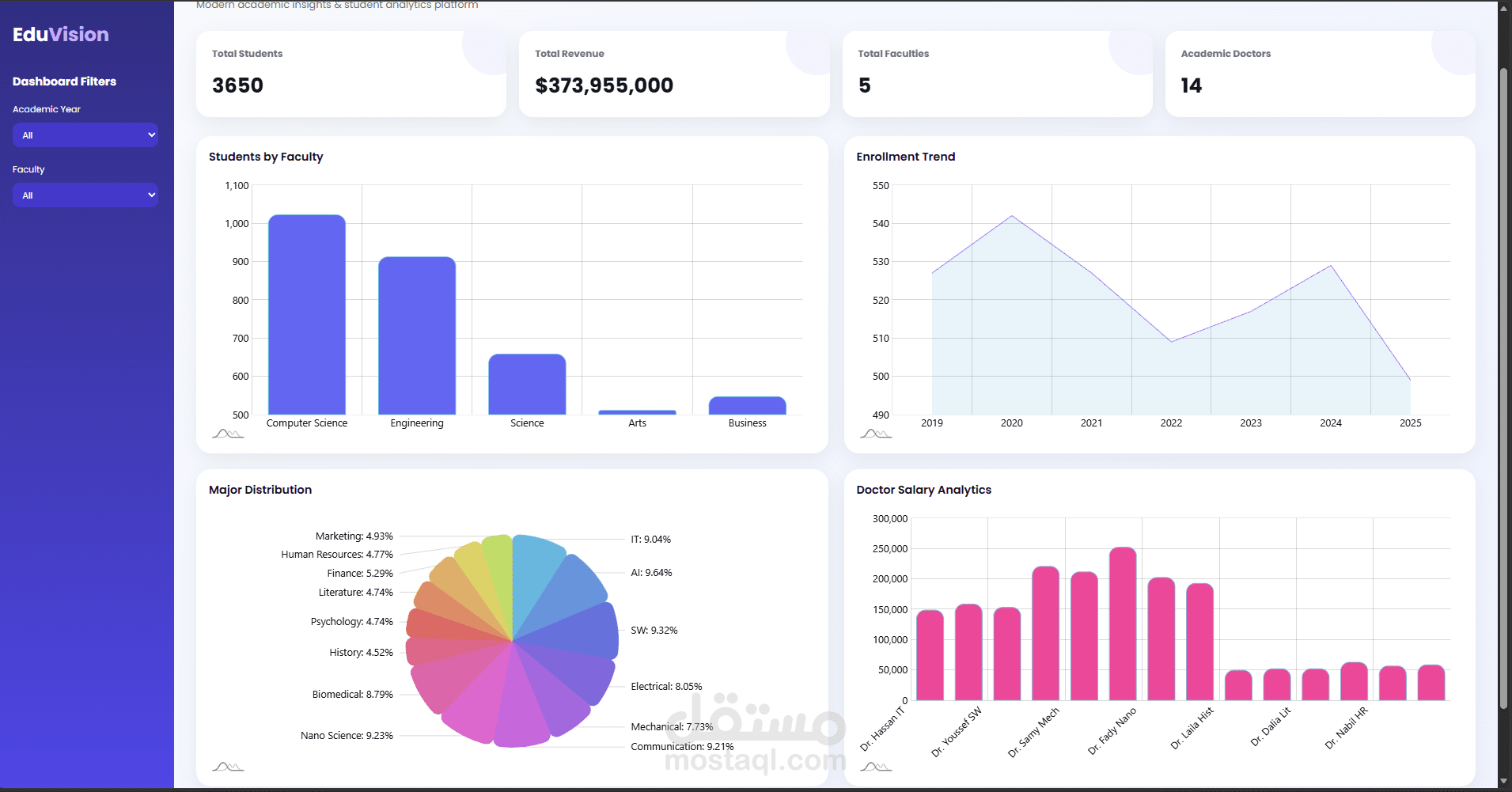Image resolution: width=1512 pixels, height=792 pixels.
Task: Click the 'IT: 9.04%' label
Action: 650,540
